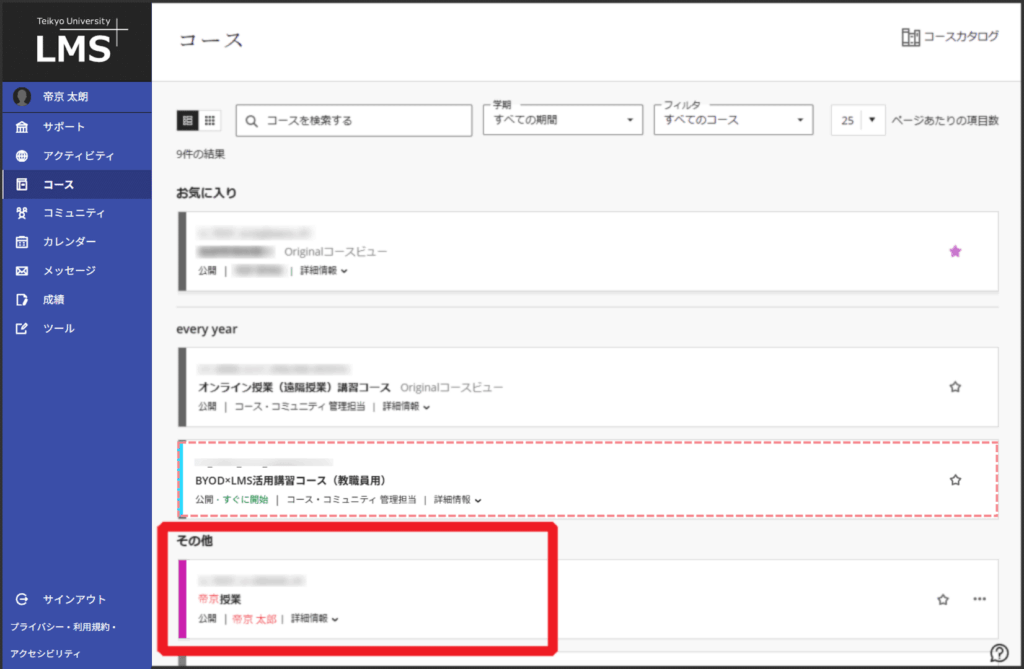Click the help question mark icon
This screenshot has width=1024, height=669.
[x=998, y=653]
